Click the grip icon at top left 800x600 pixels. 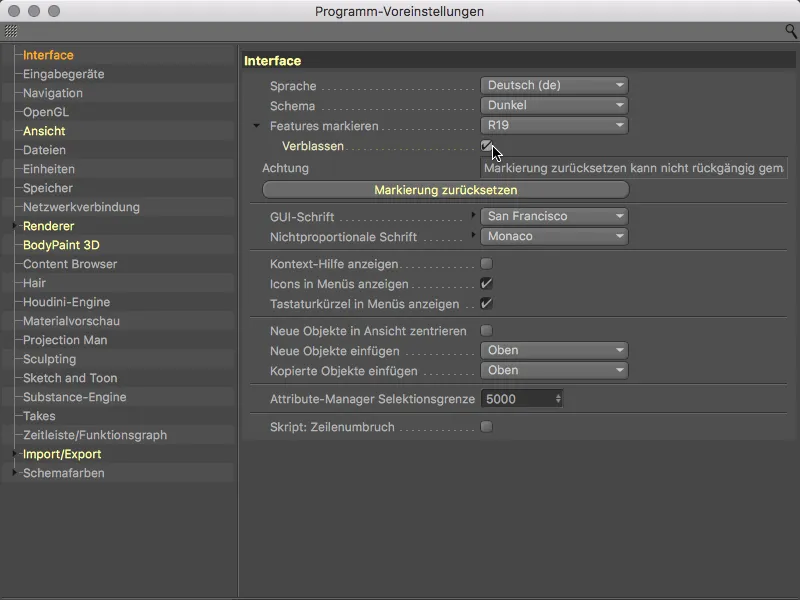point(11,31)
